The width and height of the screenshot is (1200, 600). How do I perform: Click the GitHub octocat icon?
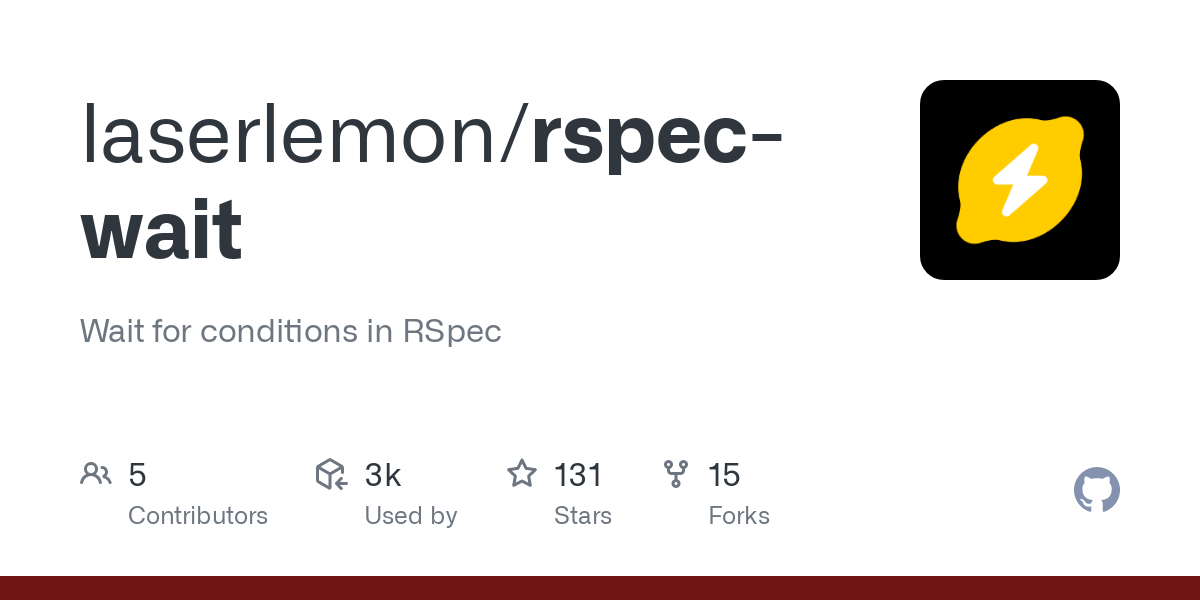(x=1097, y=490)
